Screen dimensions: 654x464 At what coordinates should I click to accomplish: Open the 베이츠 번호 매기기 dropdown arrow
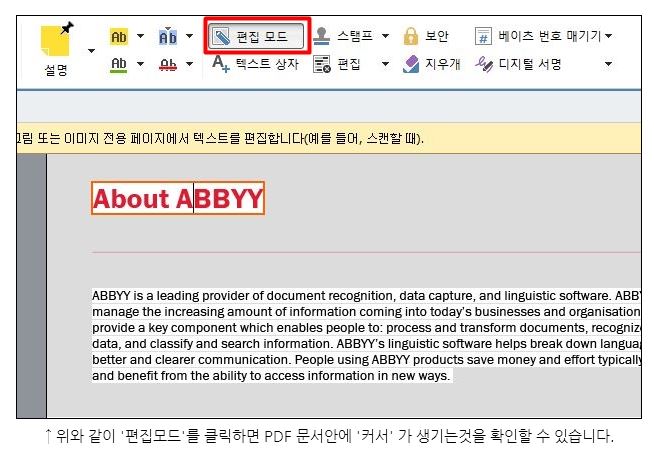click(609, 36)
